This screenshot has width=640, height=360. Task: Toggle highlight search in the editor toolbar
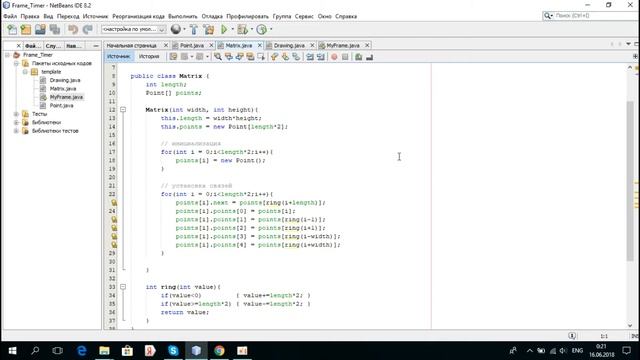pos(250,57)
